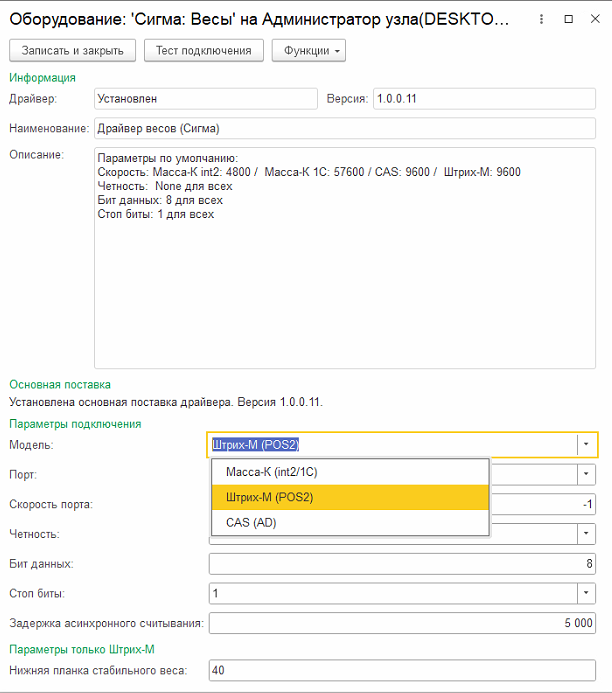Click 'Основная поставка' section header
The image size is (612, 693).
coord(60,385)
